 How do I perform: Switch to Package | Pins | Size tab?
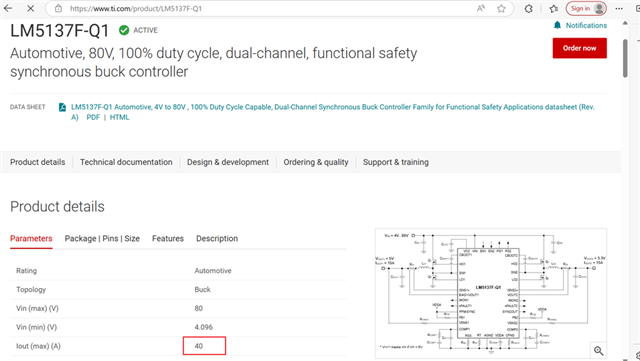click(102, 238)
